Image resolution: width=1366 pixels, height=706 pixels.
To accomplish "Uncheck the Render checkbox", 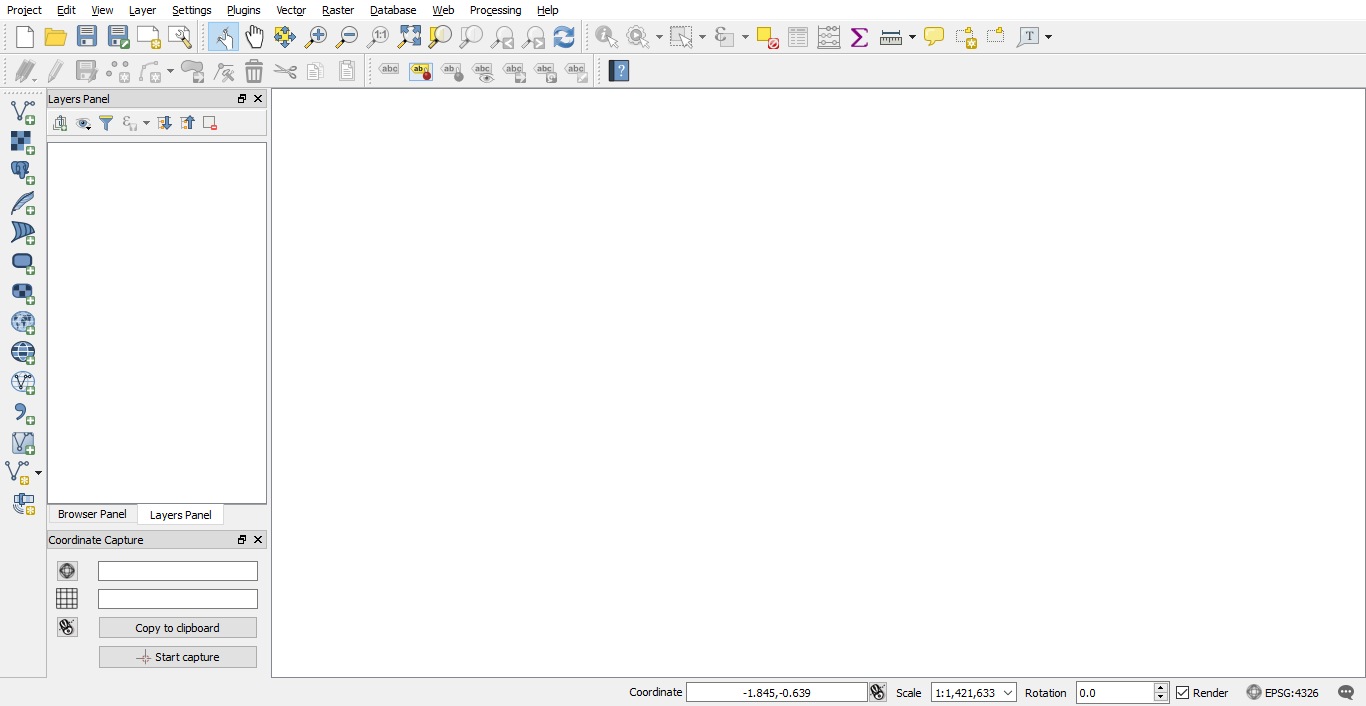I will [x=1183, y=693].
